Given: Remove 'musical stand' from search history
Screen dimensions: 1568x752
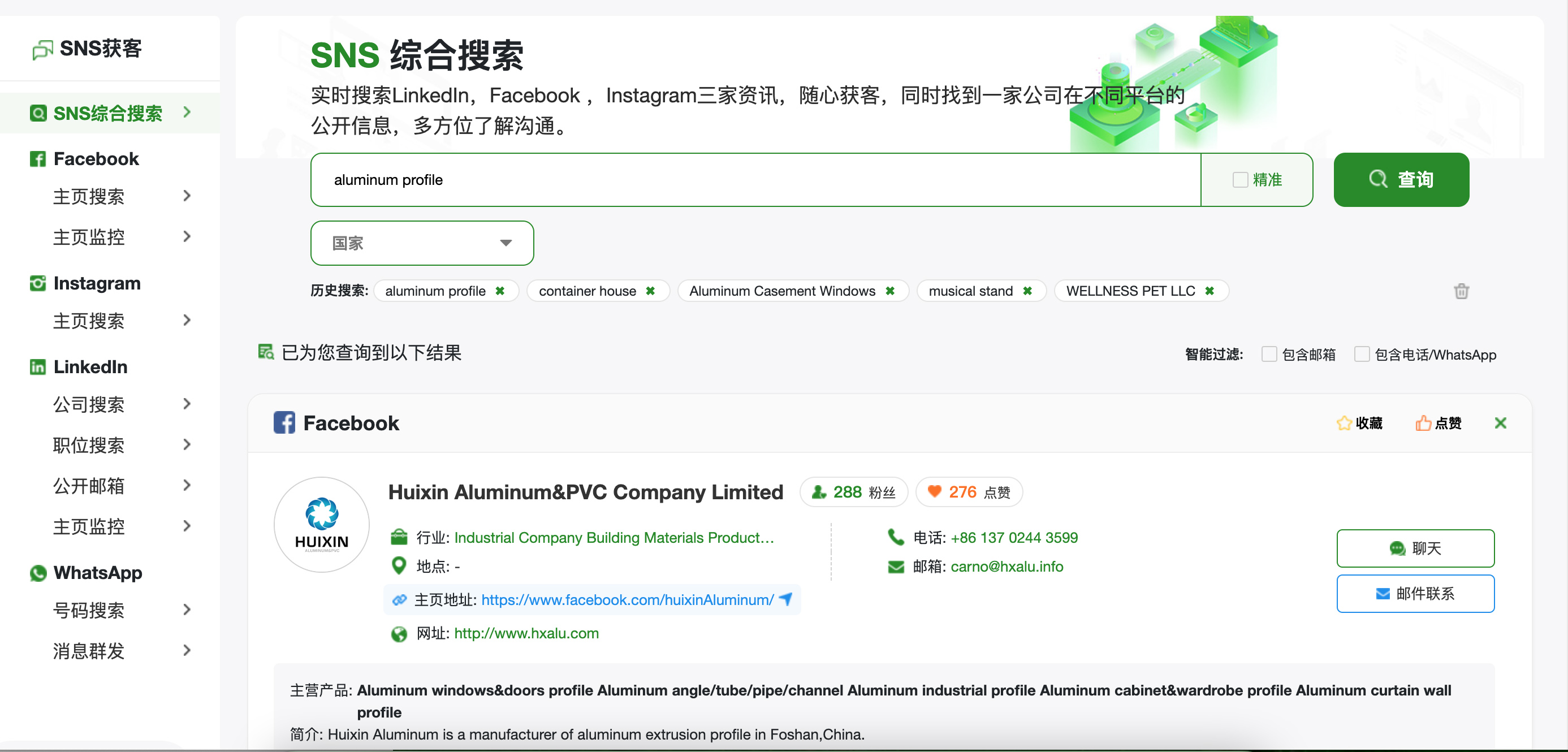Looking at the screenshot, I should coord(1027,291).
